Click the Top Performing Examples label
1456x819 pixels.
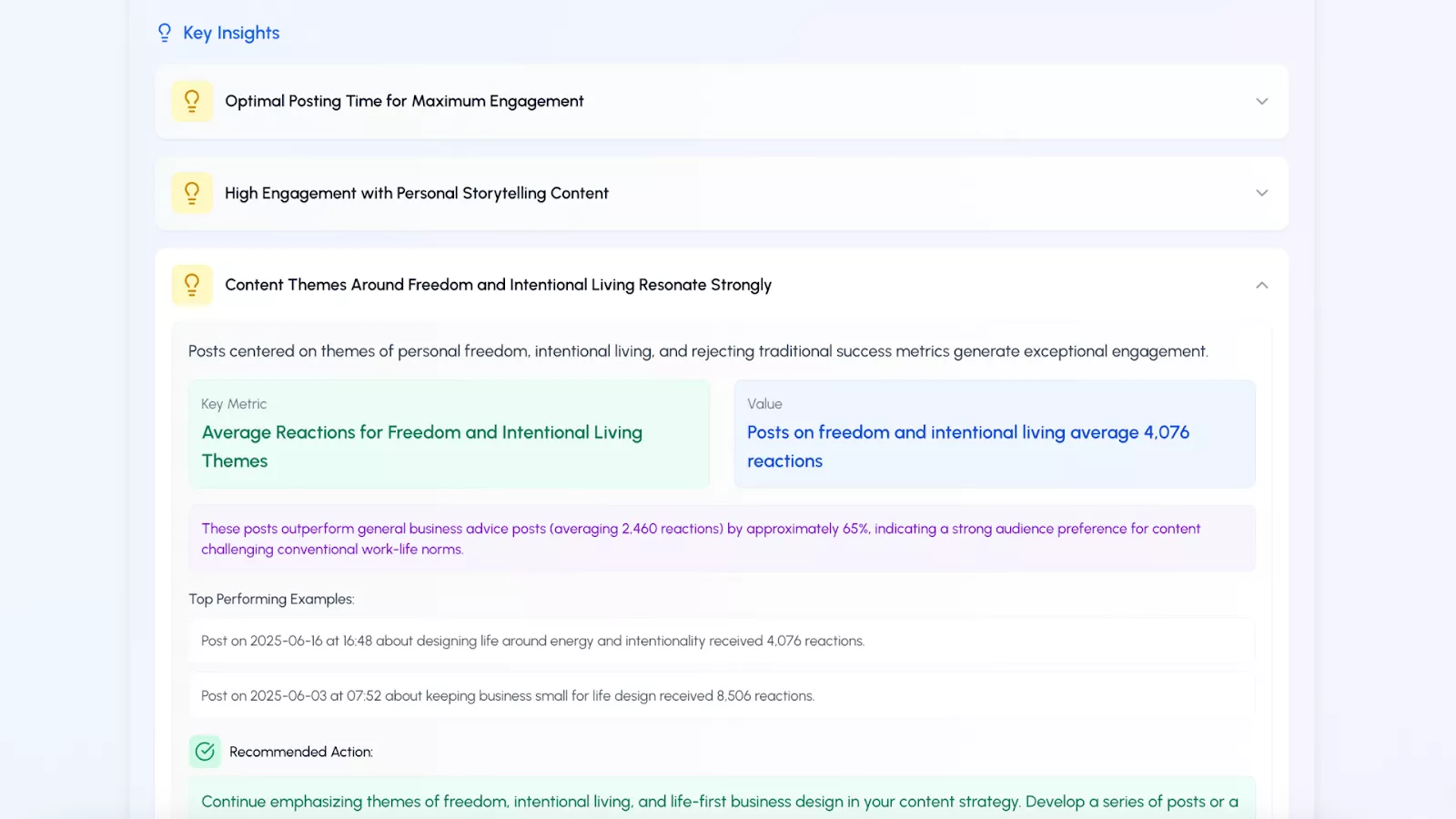[x=271, y=599]
